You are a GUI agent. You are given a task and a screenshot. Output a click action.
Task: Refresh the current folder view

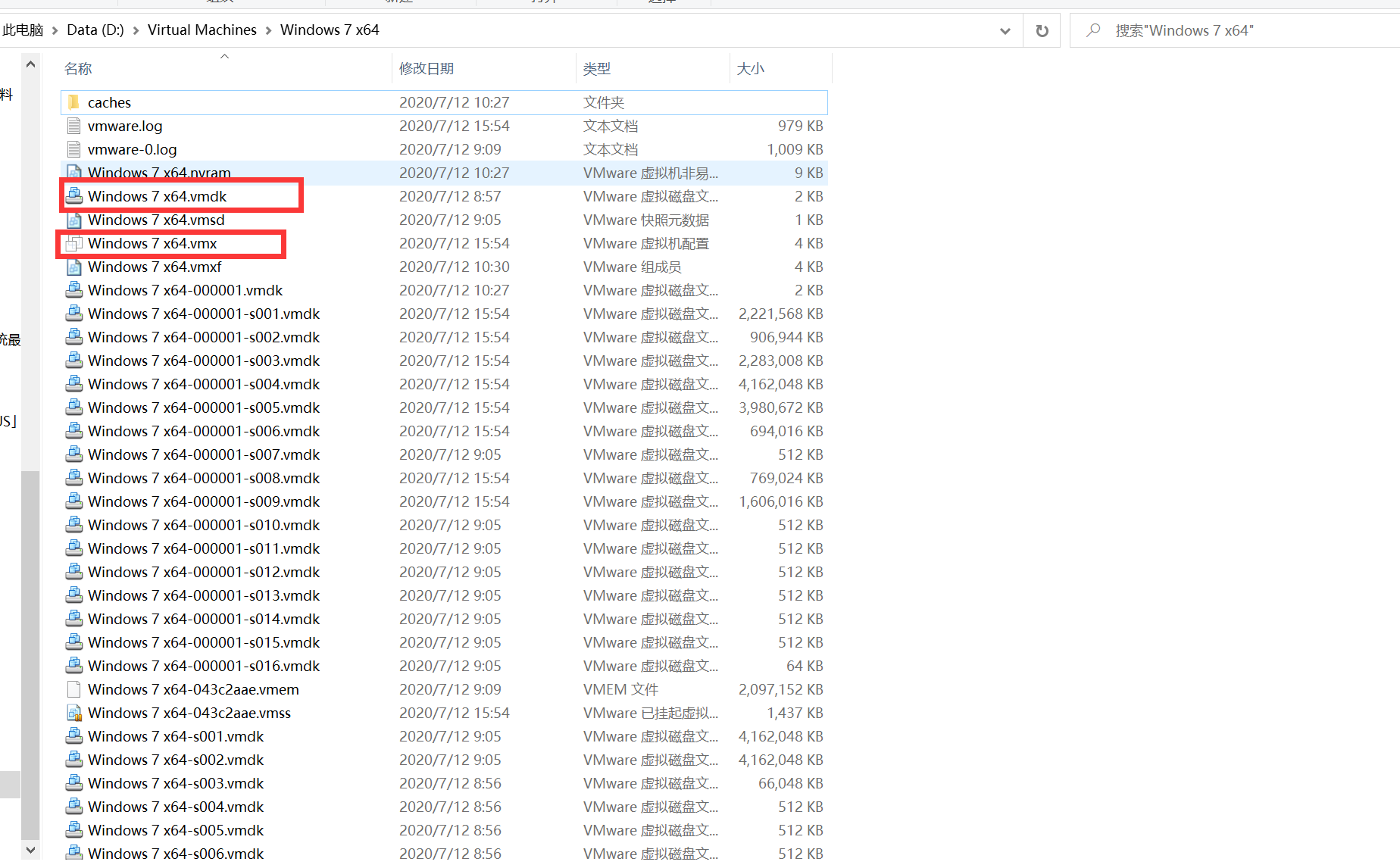coord(1042,31)
